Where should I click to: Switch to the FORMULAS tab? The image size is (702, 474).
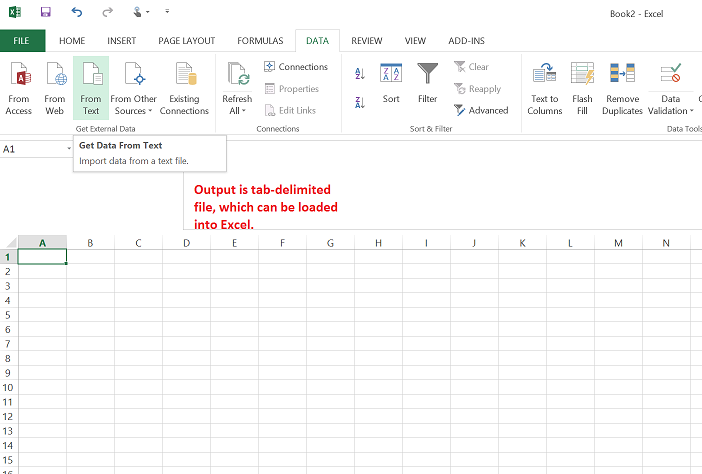pyautogui.click(x=260, y=41)
